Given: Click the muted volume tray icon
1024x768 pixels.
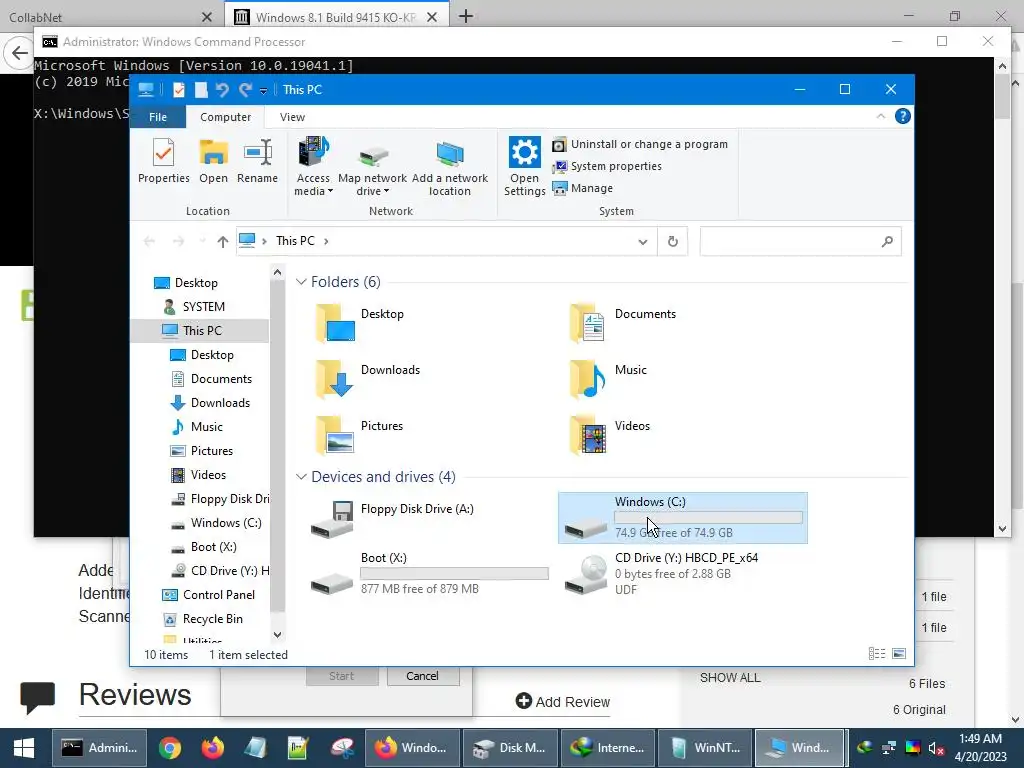Looking at the screenshot, I should pyautogui.click(x=936, y=748).
